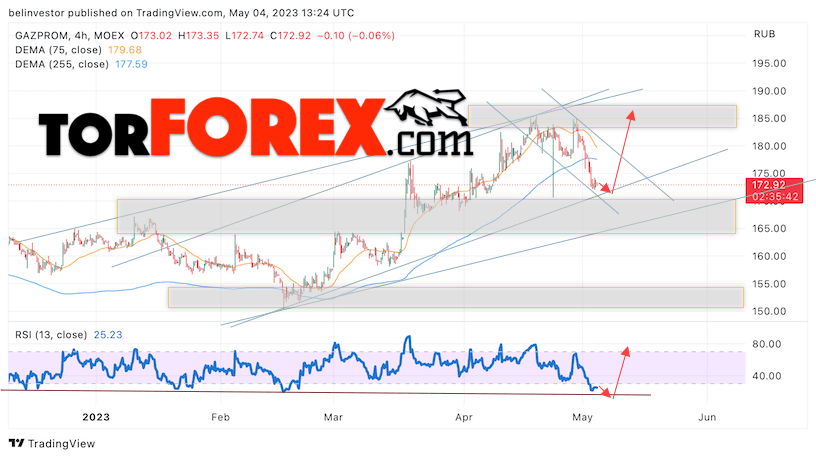Screen dimensions: 816x458
Task: Click price axis label '180.00'
Action: pos(769,146)
